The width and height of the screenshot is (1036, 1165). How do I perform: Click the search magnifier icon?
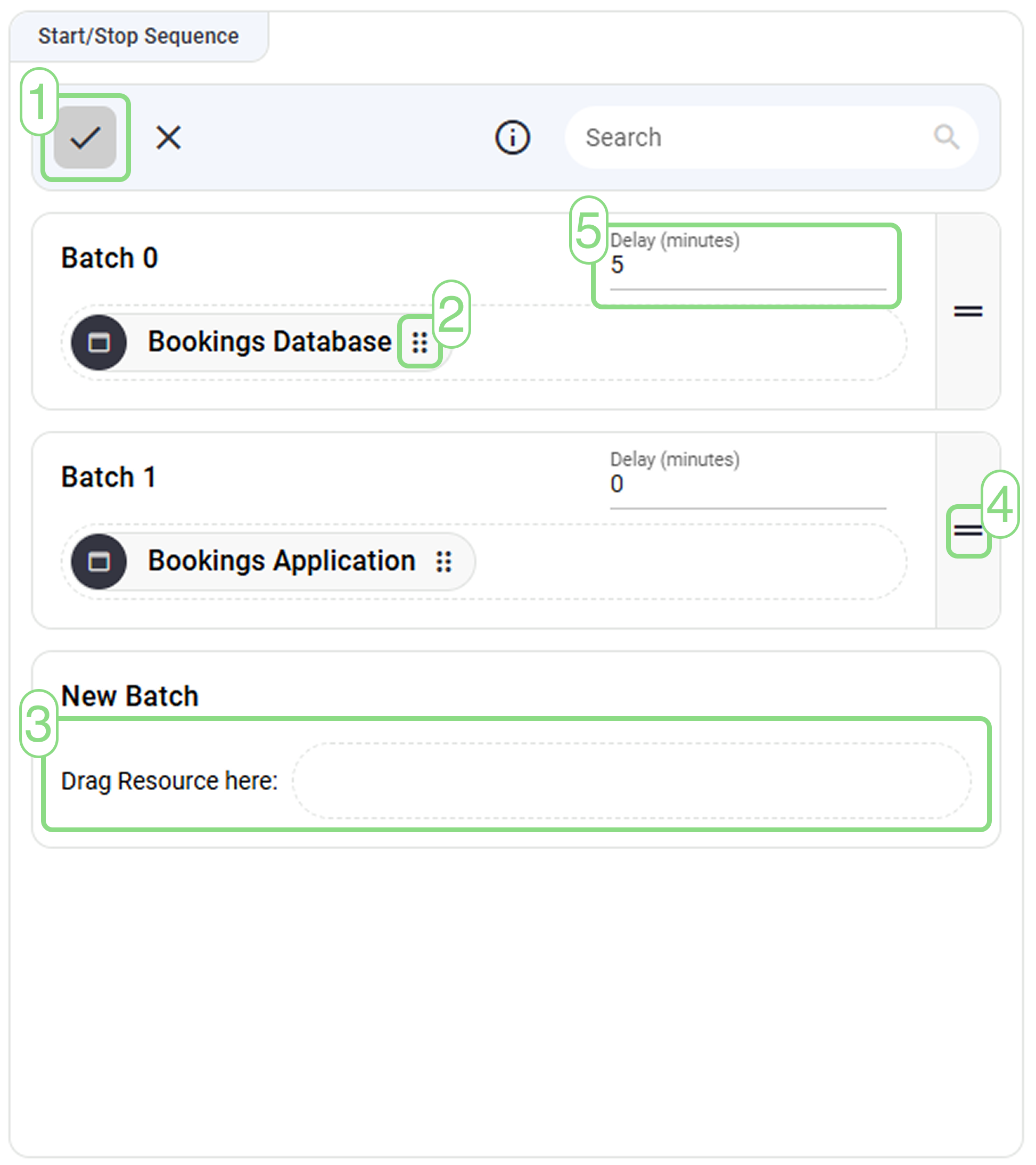pos(946,137)
